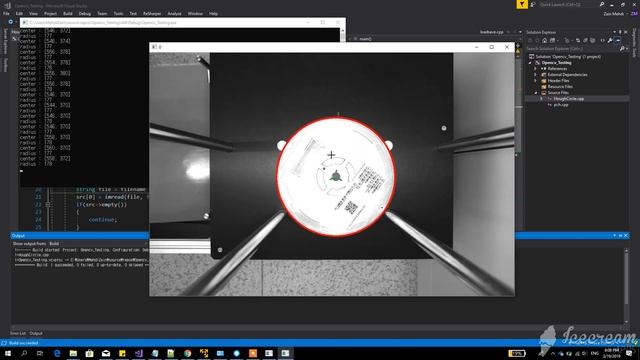The image size is (640, 360).
Task: Switch to Visual Studio from the taskbar
Action: click(138, 353)
